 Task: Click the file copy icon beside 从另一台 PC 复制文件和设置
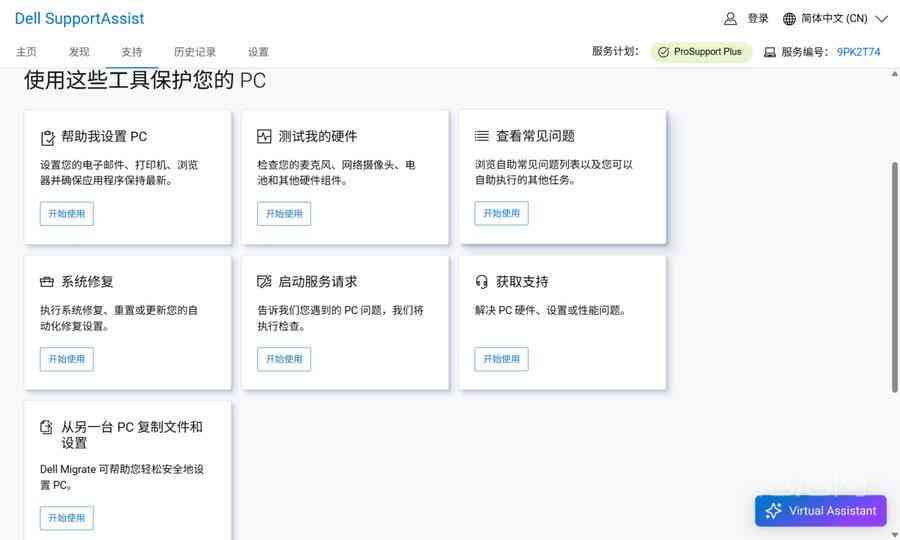coord(46,427)
